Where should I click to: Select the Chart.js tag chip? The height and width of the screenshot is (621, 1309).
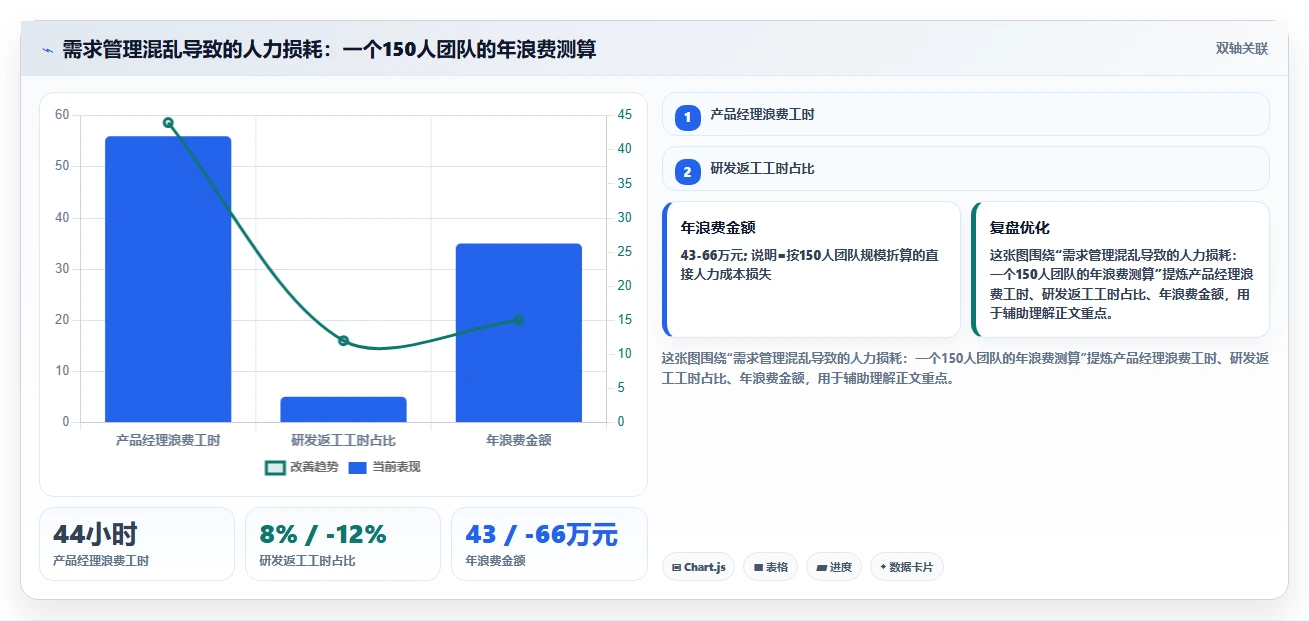698,567
